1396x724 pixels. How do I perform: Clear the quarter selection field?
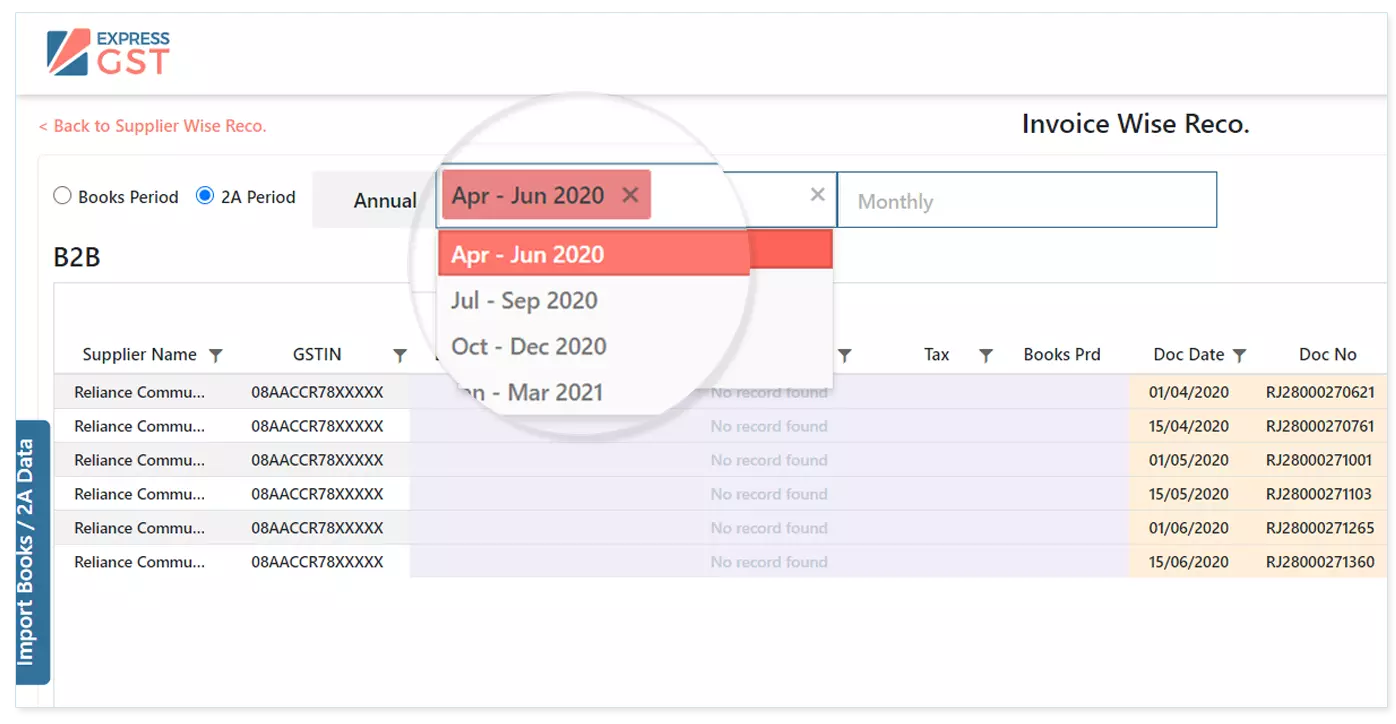[817, 195]
